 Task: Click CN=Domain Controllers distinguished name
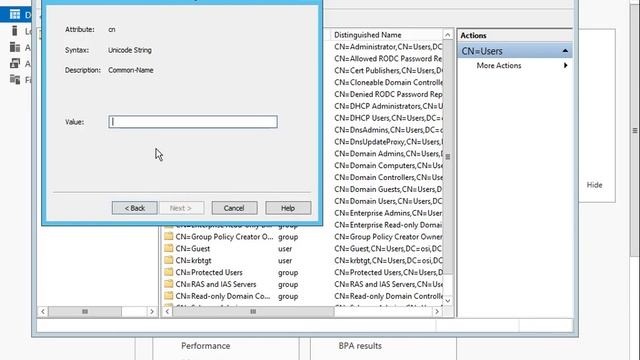[388, 177]
